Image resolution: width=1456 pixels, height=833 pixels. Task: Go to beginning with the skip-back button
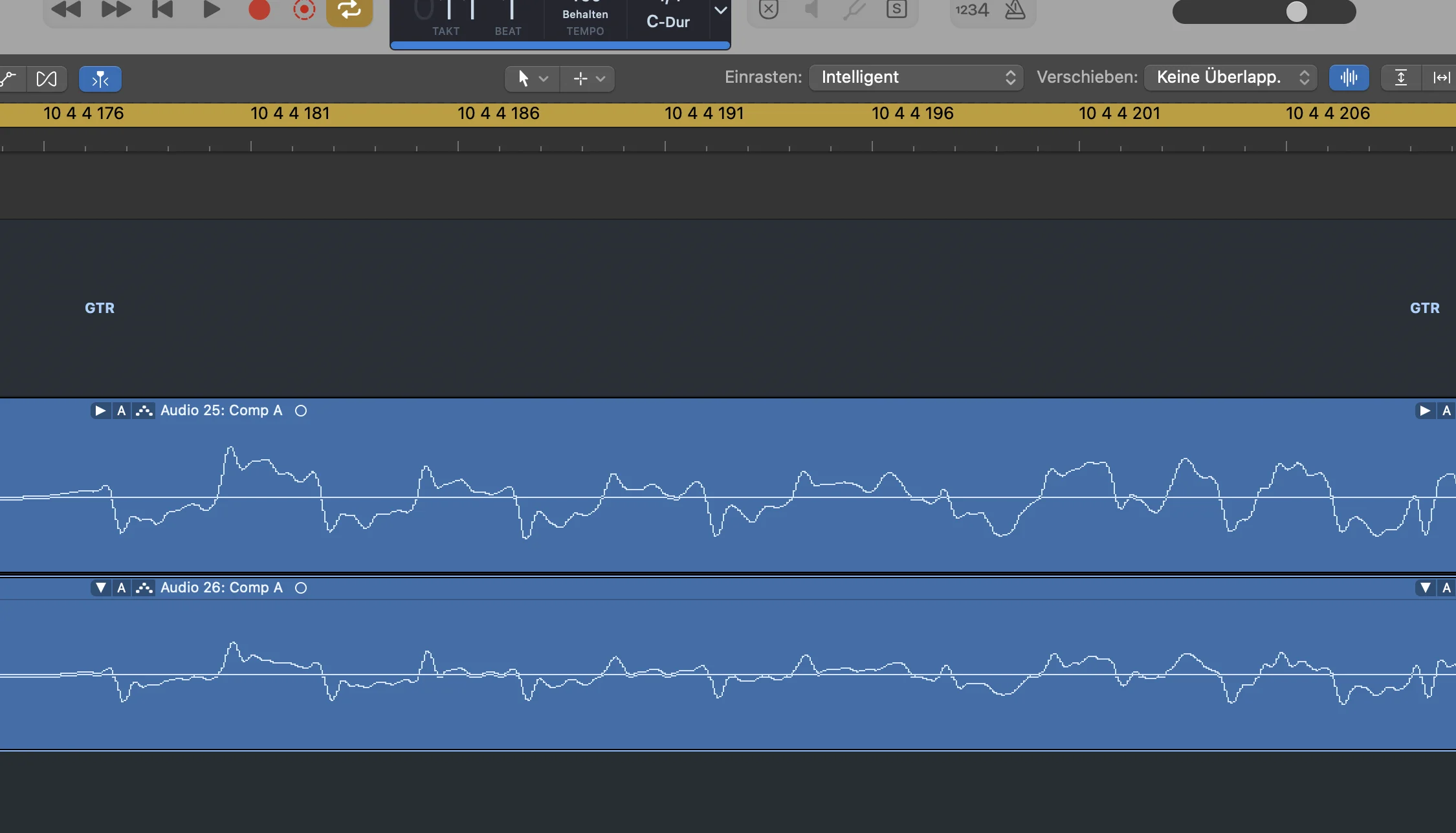click(162, 9)
